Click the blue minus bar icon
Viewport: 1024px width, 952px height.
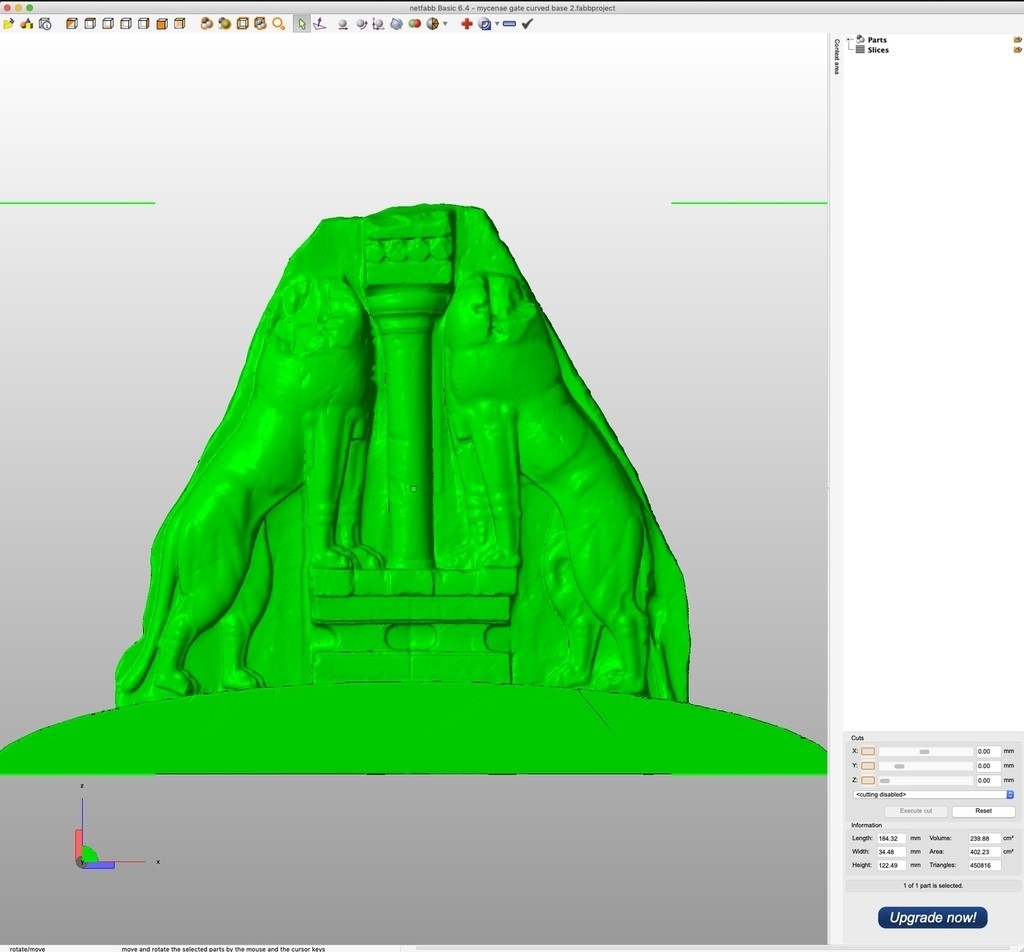[x=509, y=24]
